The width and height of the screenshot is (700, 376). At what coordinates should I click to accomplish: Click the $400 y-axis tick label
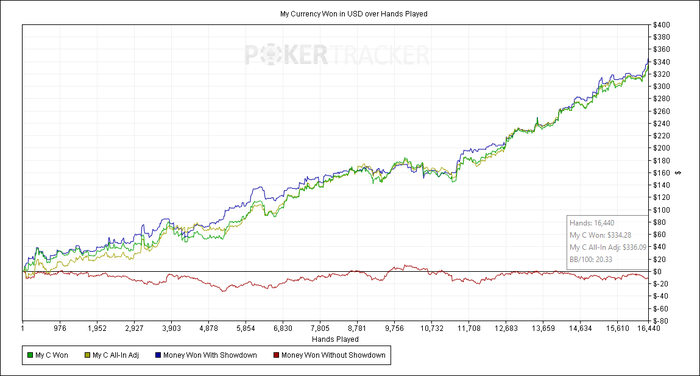coord(661,25)
